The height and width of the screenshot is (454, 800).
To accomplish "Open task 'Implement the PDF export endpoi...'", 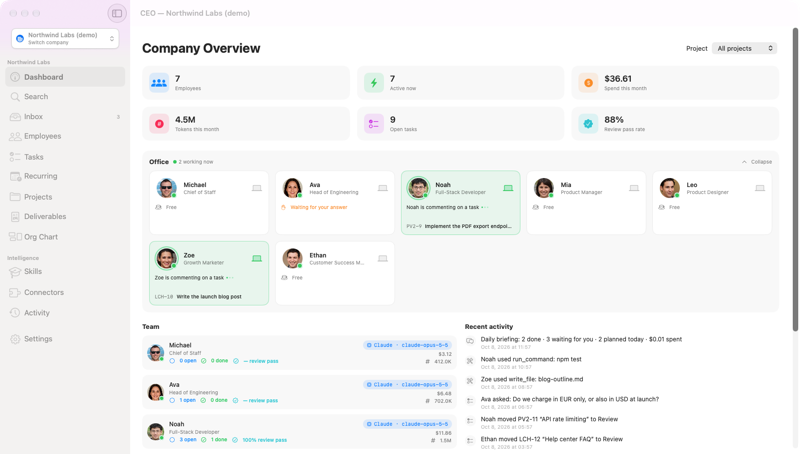I will [467, 226].
